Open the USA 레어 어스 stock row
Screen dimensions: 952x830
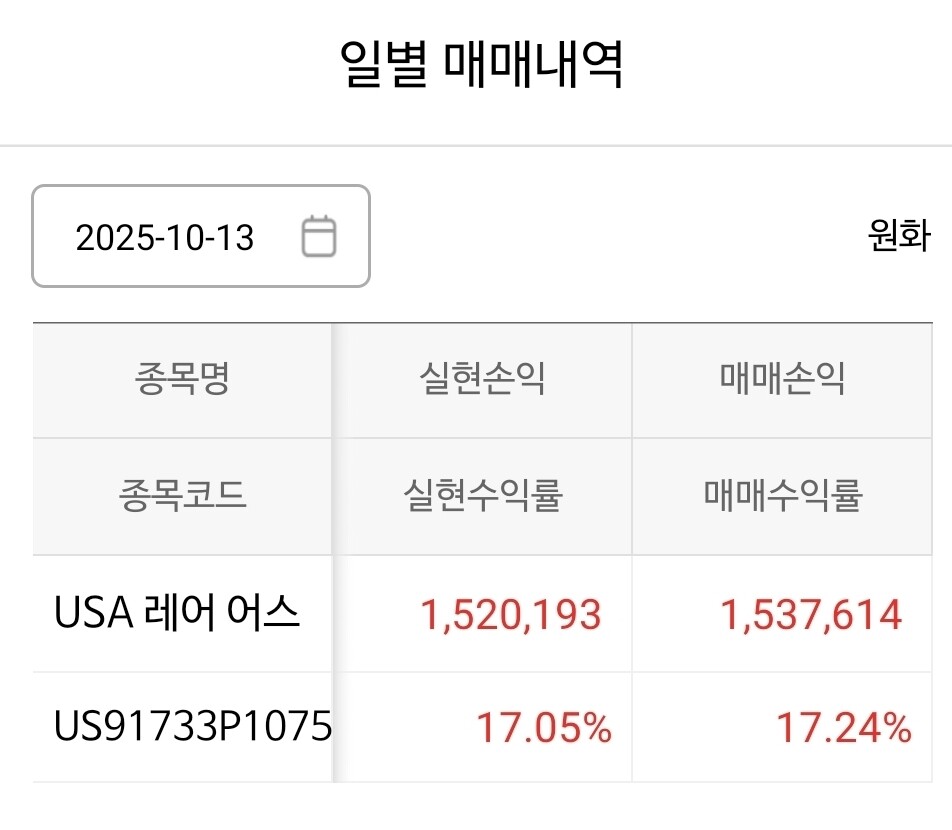pyautogui.click(x=177, y=613)
